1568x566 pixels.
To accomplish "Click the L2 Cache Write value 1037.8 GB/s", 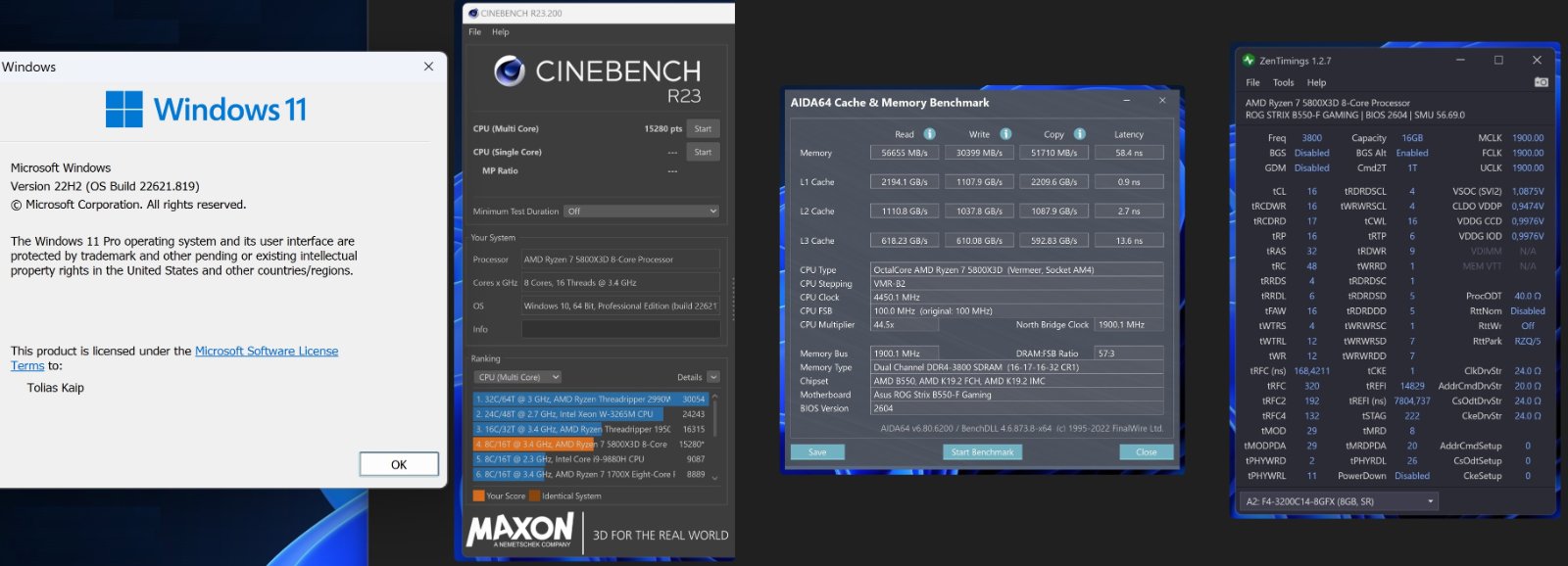I will (x=979, y=212).
